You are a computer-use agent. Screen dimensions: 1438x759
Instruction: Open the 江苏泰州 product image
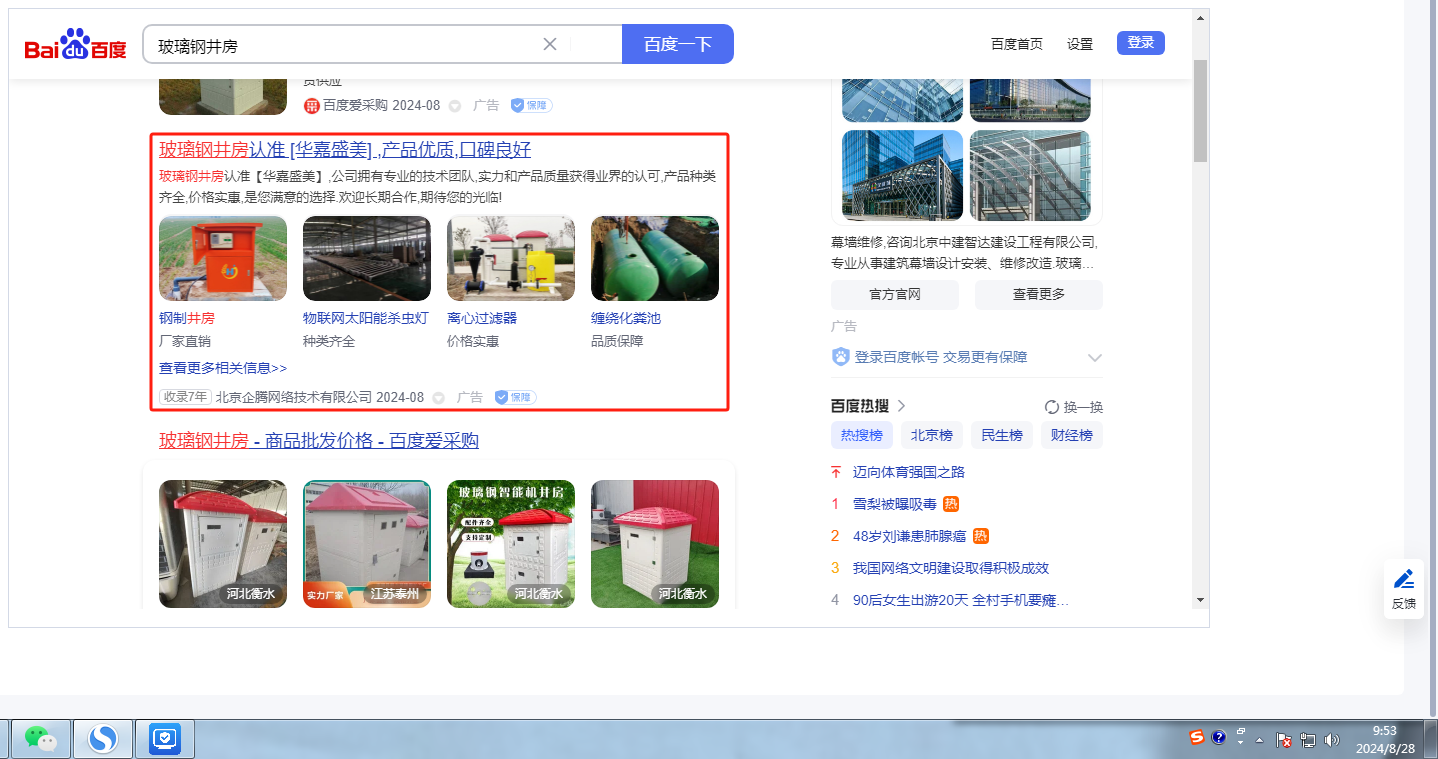tap(367, 544)
